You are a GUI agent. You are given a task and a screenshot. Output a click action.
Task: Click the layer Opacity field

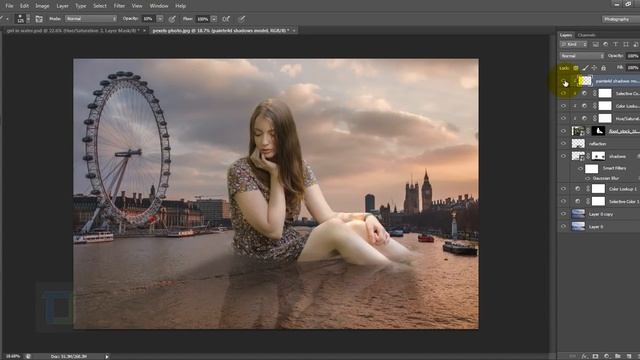point(633,56)
